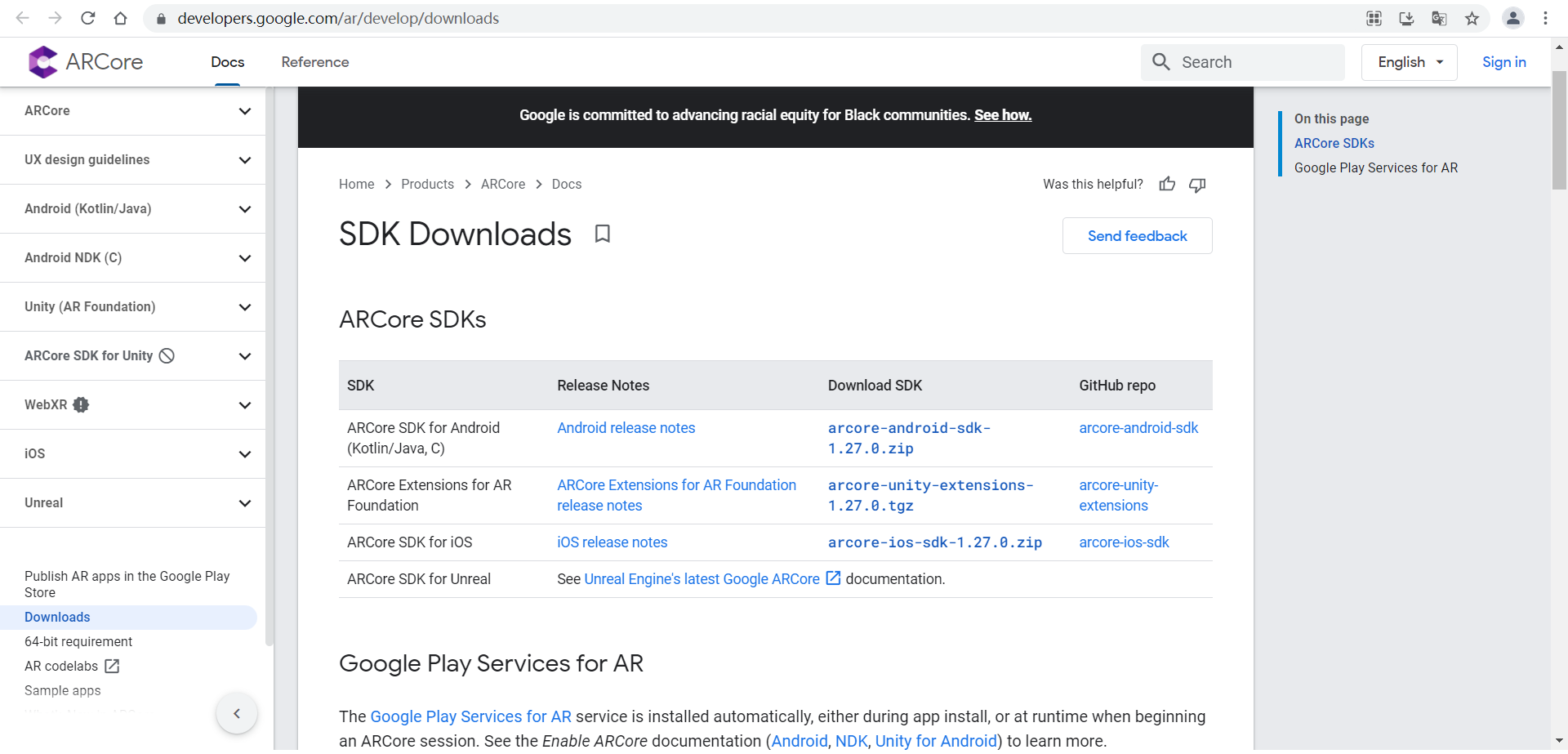Open the English language dropdown
This screenshot has width=1568, height=754.
pos(1409,62)
